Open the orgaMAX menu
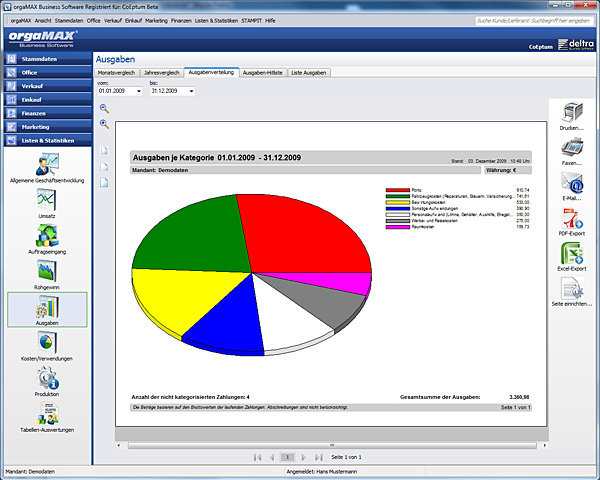Image resolution: width=600 pixels, height=480 pixels. pyautogui.click(x=21, y=21)
